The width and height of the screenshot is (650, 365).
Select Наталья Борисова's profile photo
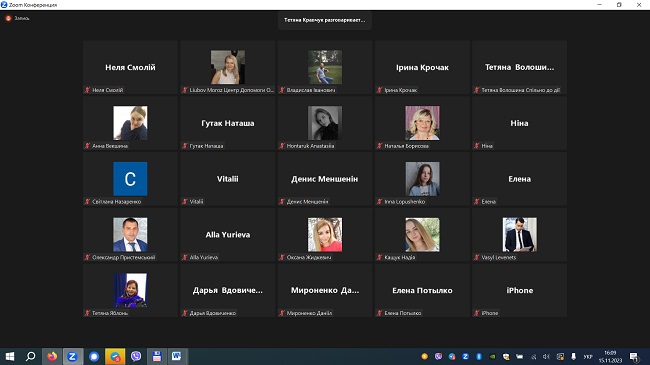pyautogui.click(x=422, y=123)
